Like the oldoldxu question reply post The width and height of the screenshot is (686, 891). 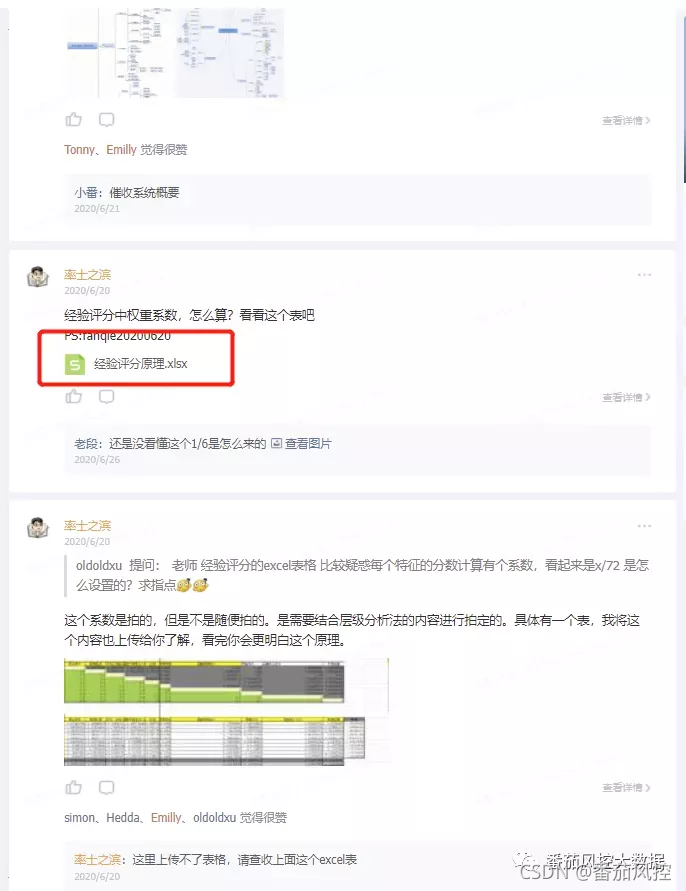point(73,787)
